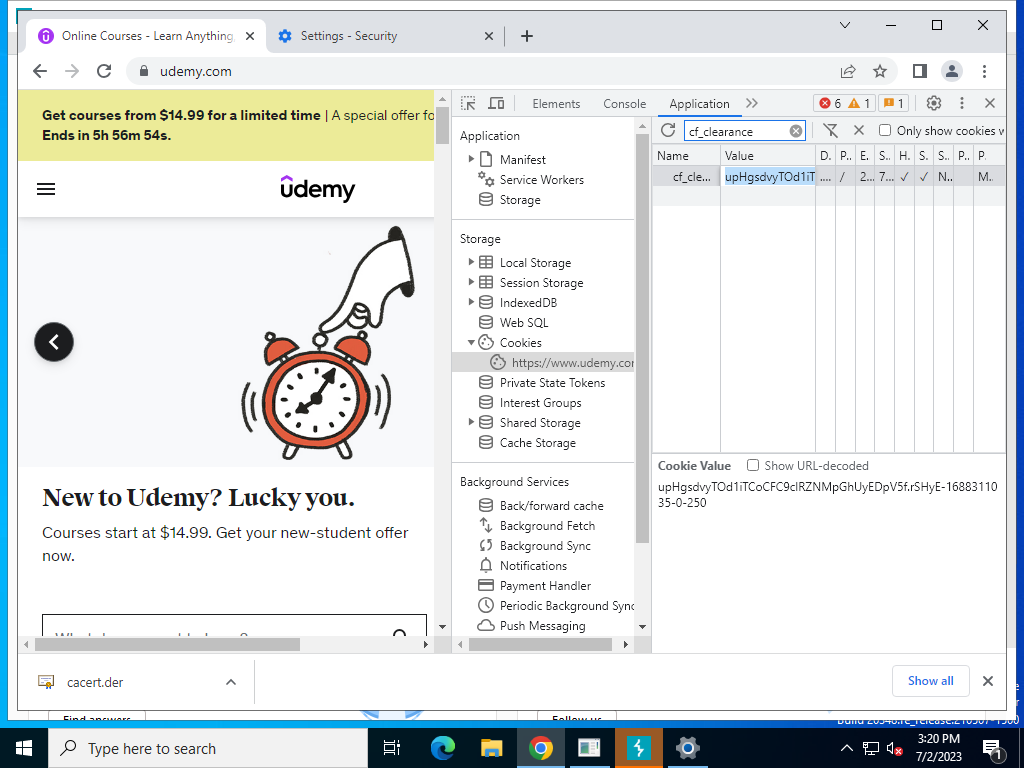This screenshot has height=768, width=1024.
Task: Clear all cookies with filter icon
Action: pos(830,130)
